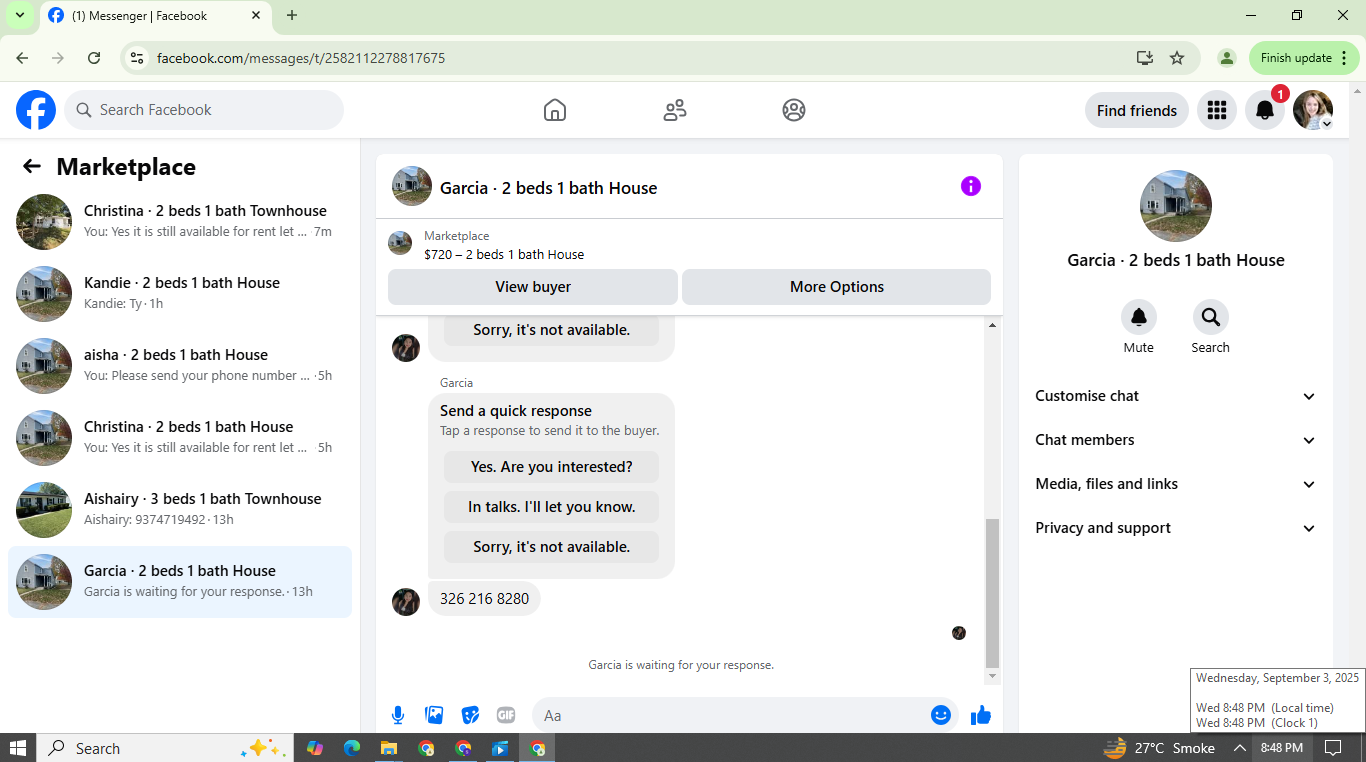Open the Windows notification center
1366x762 pixels.
[1332, 748]
